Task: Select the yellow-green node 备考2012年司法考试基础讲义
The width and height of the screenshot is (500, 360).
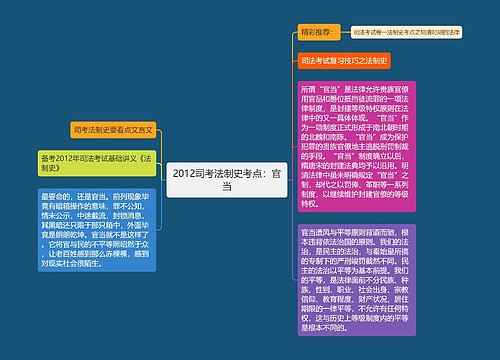Action: click(97, 163)
